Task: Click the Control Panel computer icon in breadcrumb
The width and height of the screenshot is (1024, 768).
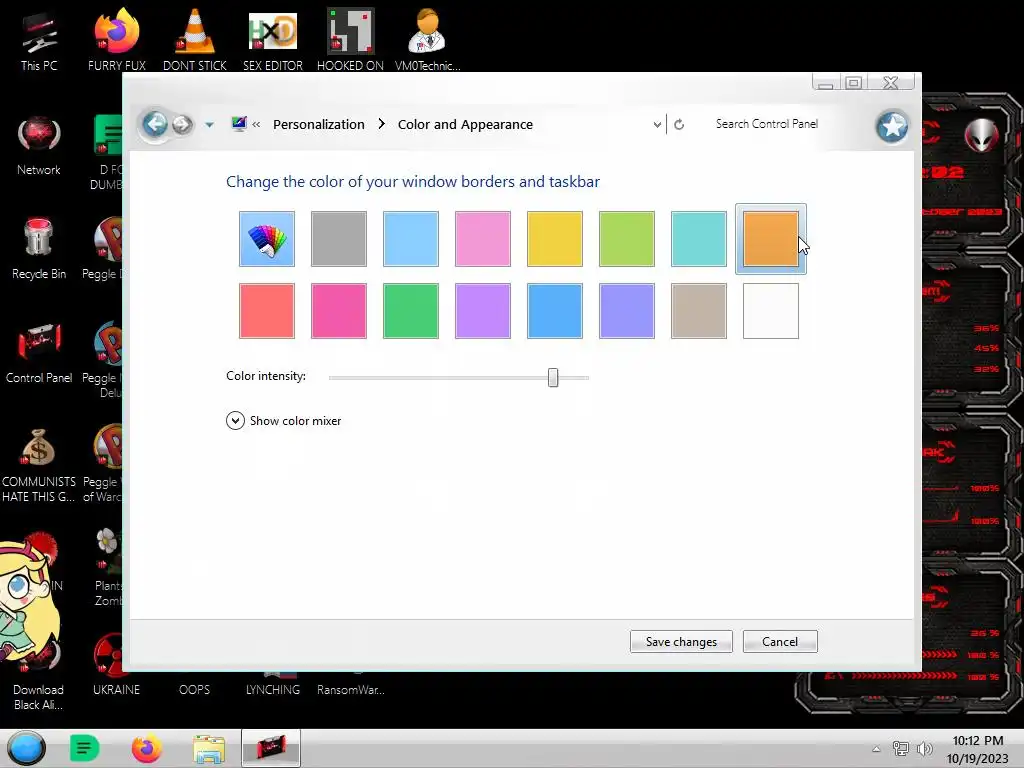Action: tap(239, 123)
